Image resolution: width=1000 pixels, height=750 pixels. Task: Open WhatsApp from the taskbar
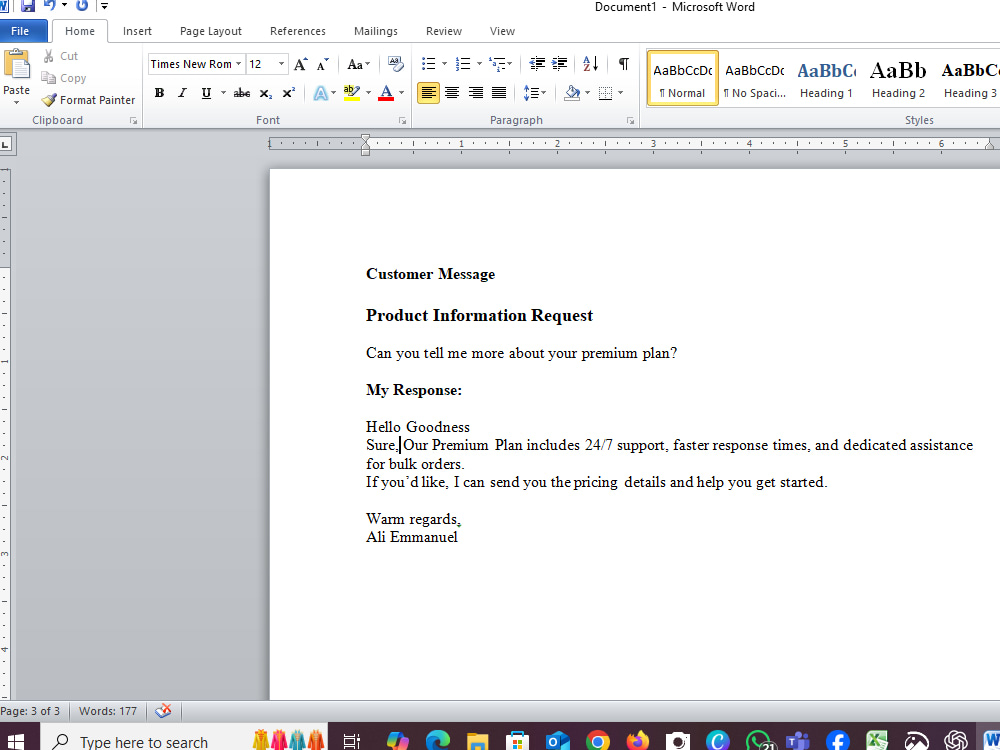pyautogui.click(x=758, y=742)
